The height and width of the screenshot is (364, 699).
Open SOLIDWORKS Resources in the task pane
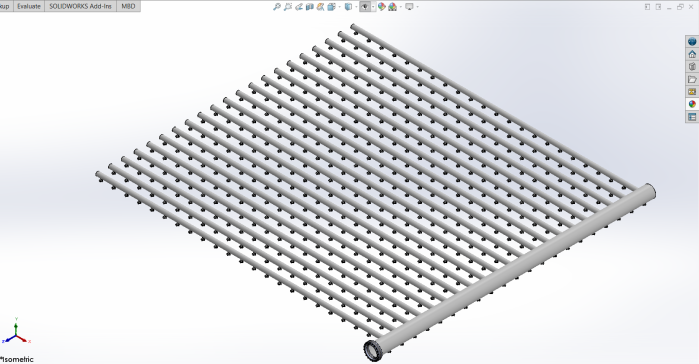[x=692, y=41]
